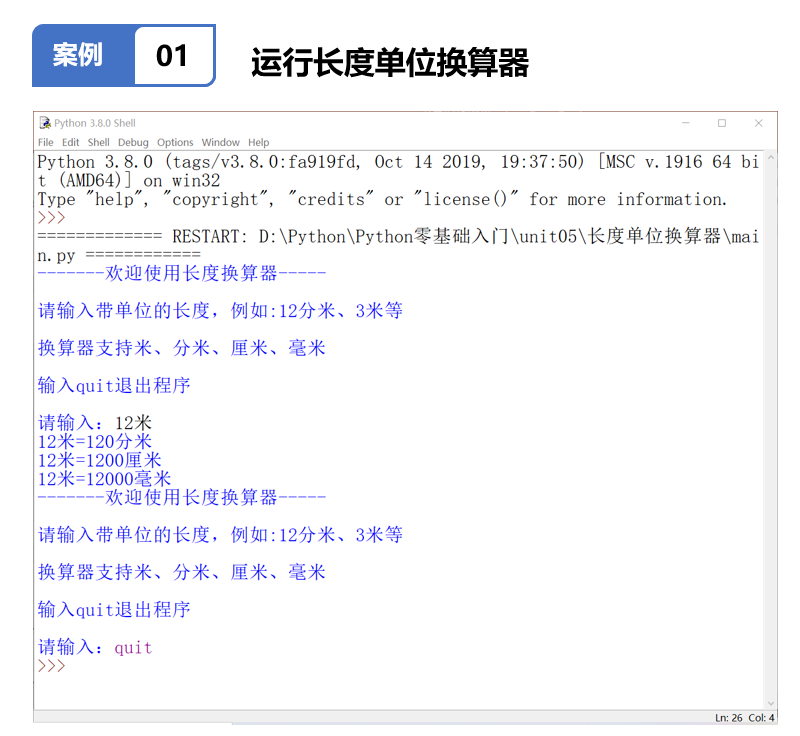Click the 'Col: 4' status bar entry

761,718
